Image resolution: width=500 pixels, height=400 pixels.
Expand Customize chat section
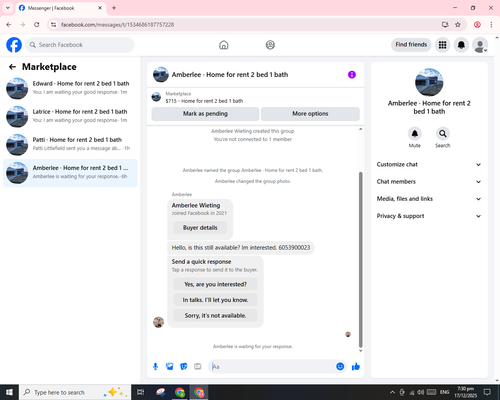pyautogui.click(x=429, y=164)
